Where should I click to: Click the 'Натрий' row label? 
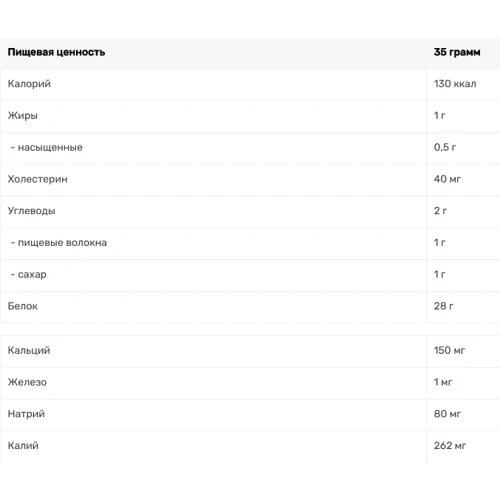point(26,414)
